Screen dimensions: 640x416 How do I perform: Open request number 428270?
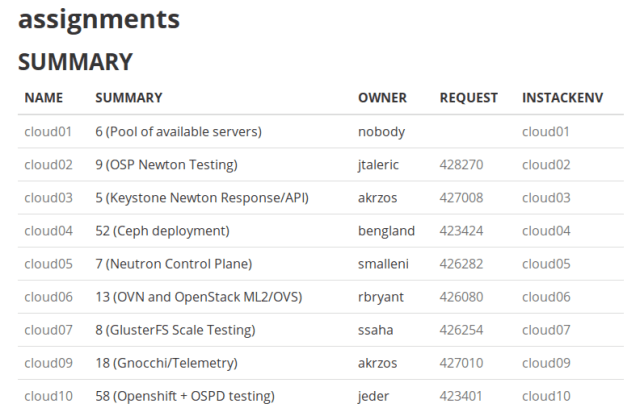coord(461,164)
